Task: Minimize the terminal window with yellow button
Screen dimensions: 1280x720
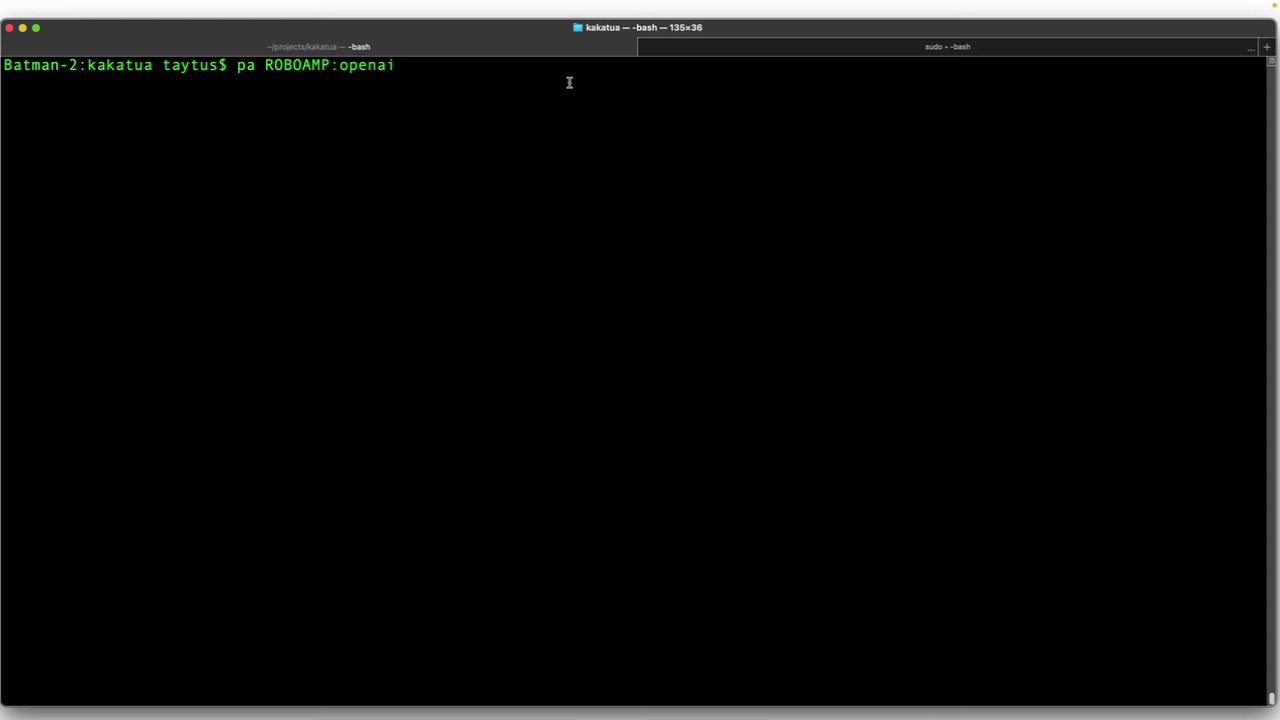Action: [22, 27]
